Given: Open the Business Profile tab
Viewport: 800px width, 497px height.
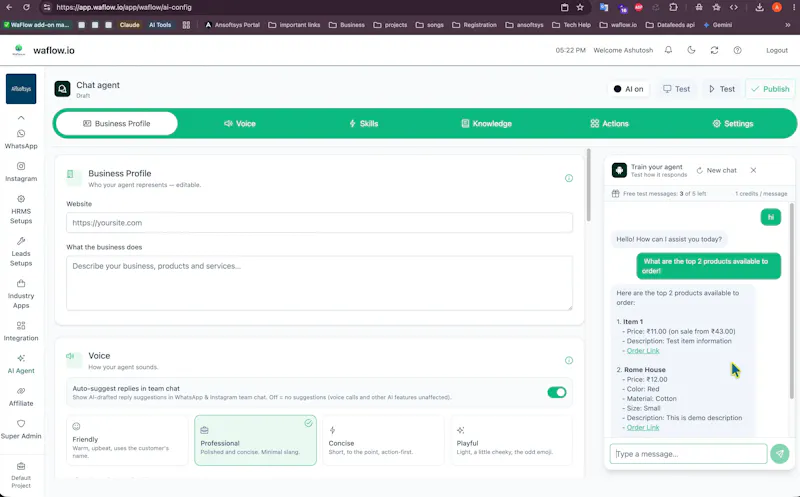Looking at the screenshot, I should (117, 123).
